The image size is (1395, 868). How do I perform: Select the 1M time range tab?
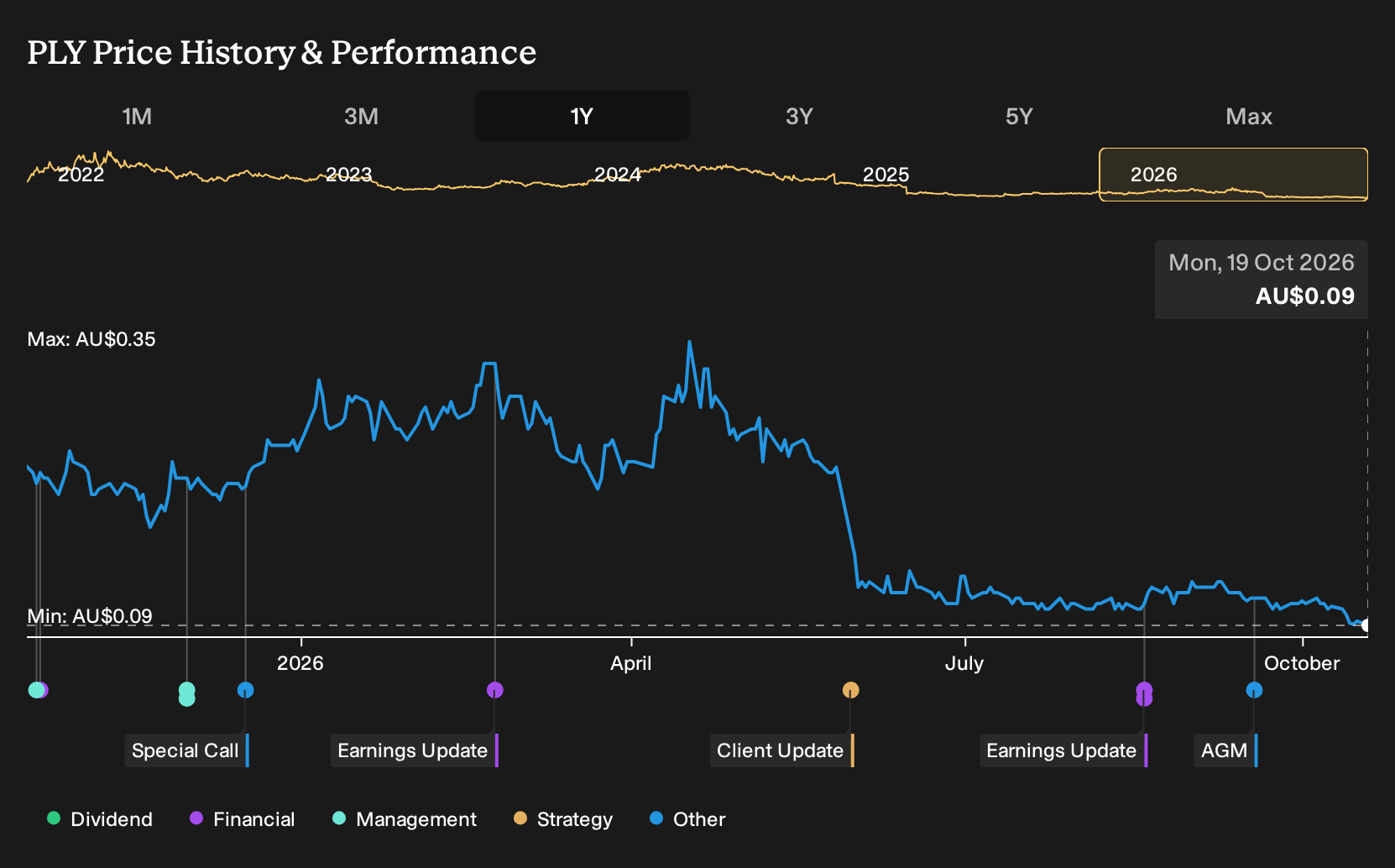pyautogui.click(x=137, y=116)
